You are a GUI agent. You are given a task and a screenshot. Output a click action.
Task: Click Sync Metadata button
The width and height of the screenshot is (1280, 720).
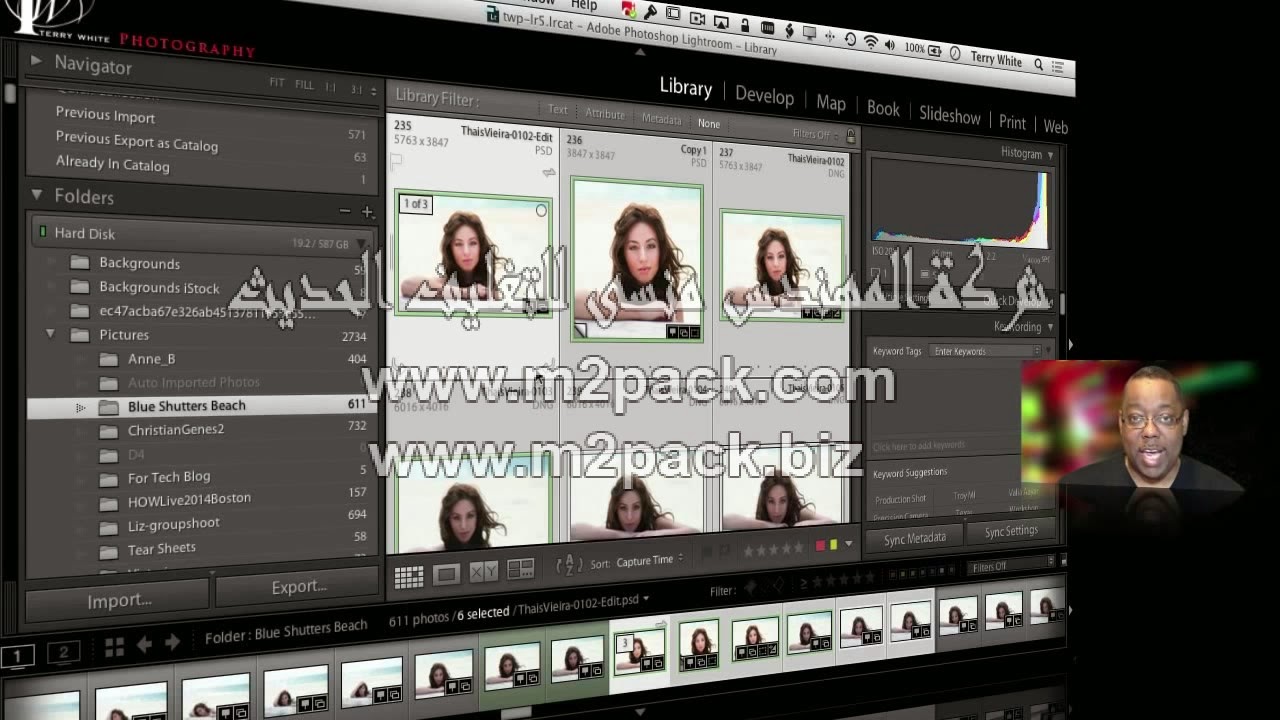tap(914, 538)
